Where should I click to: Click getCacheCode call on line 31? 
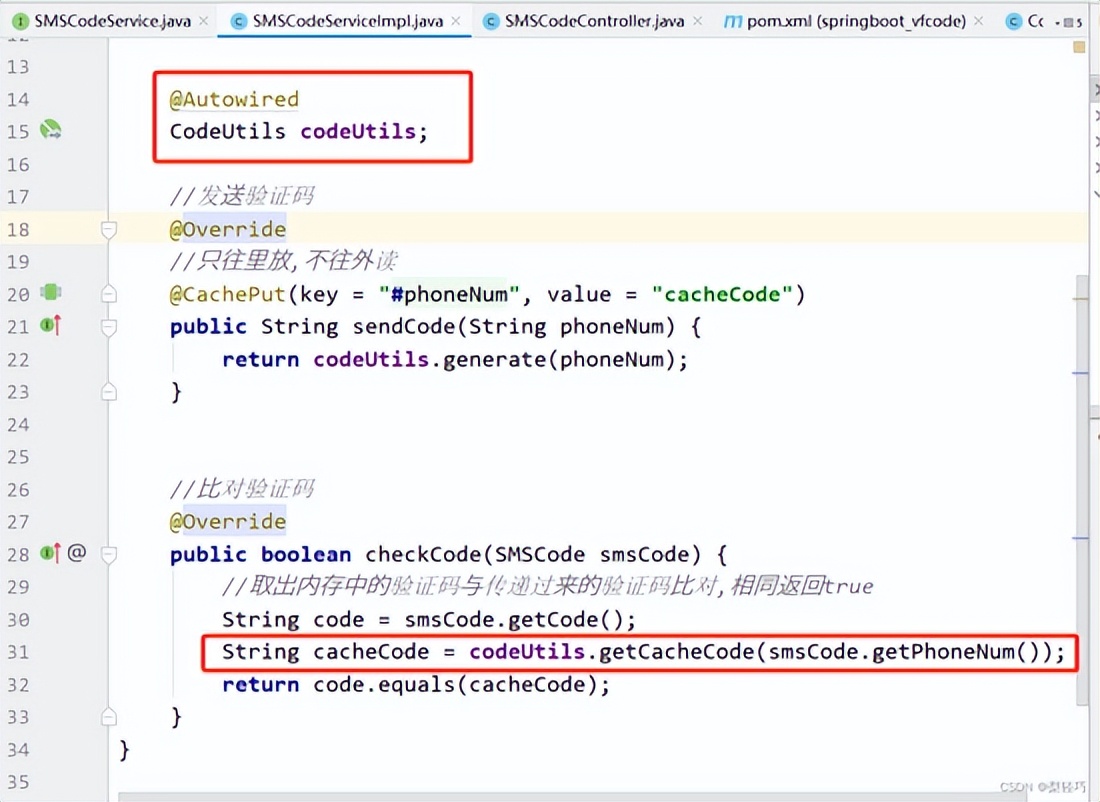676,652
